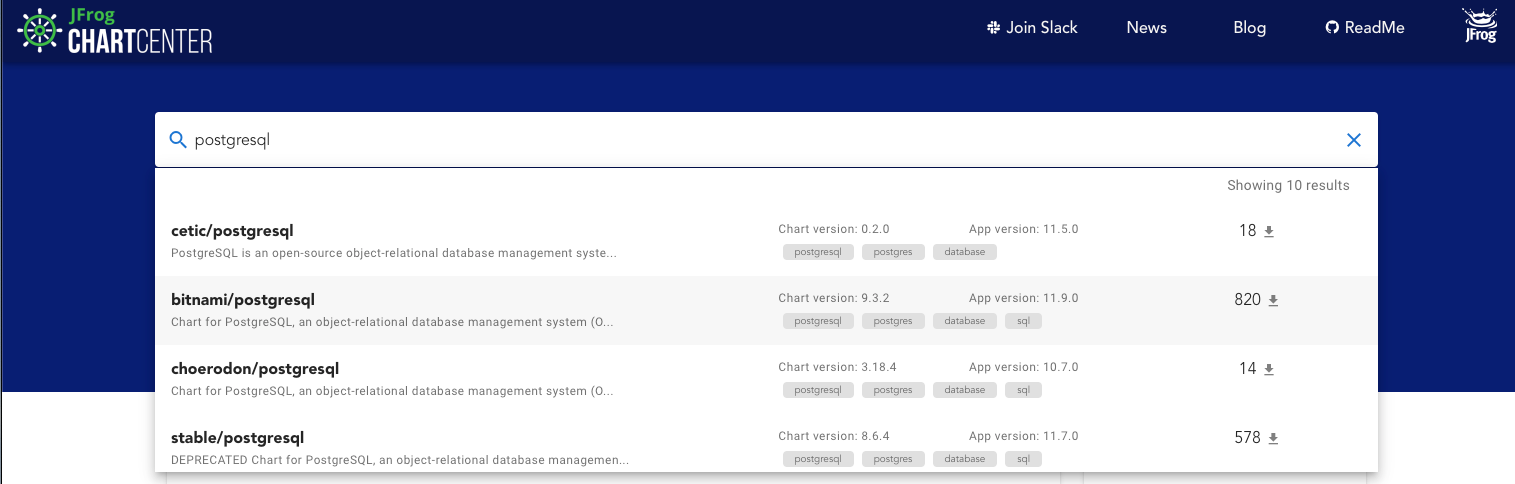Click download icon for bitnami/postgresql

1273,300
